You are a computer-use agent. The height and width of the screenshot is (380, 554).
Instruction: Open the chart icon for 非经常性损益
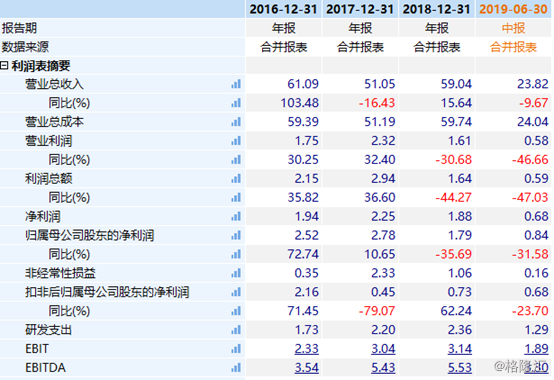coord(236,273)
